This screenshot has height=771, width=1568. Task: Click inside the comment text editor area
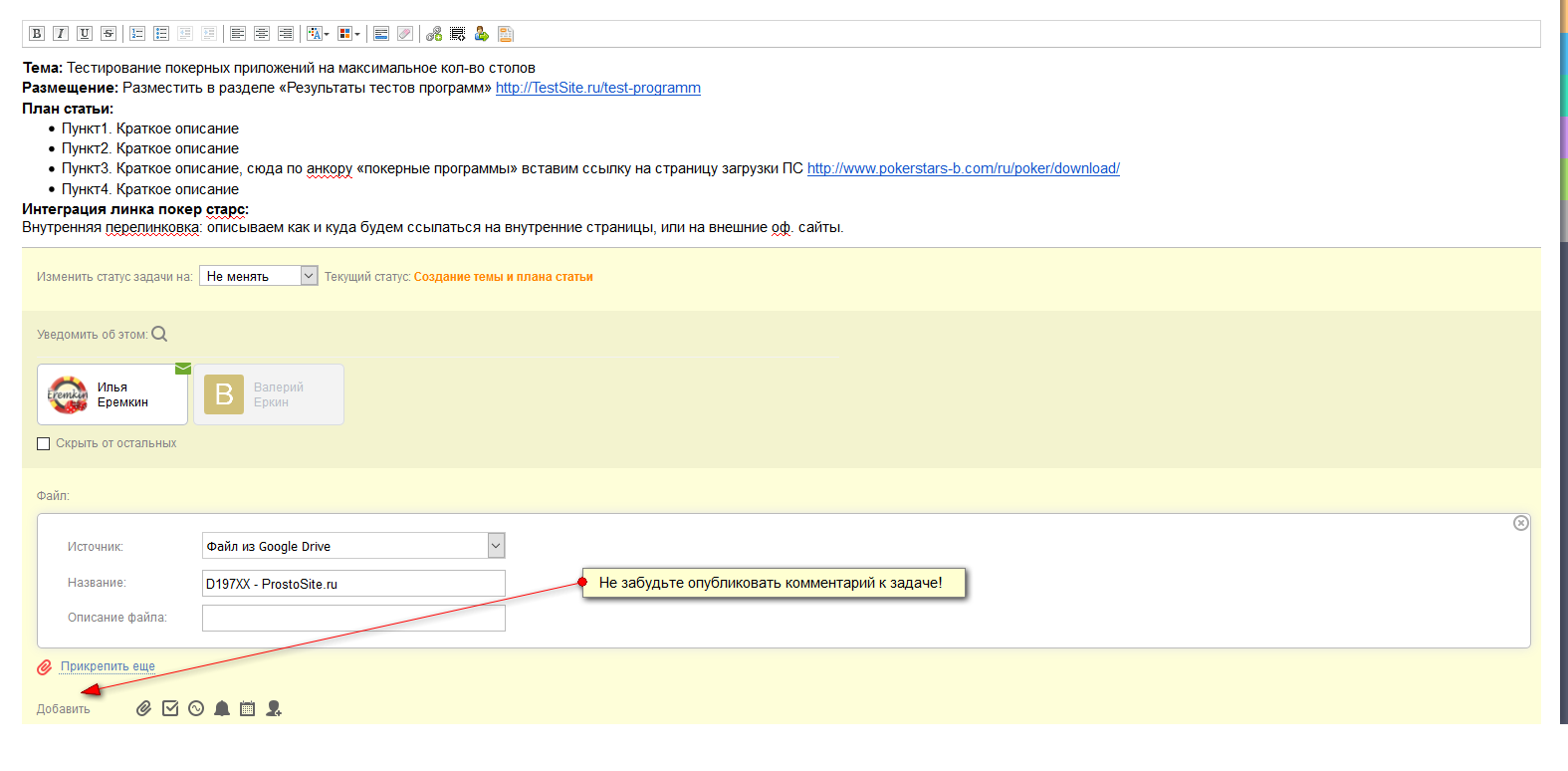pos(781,147)
